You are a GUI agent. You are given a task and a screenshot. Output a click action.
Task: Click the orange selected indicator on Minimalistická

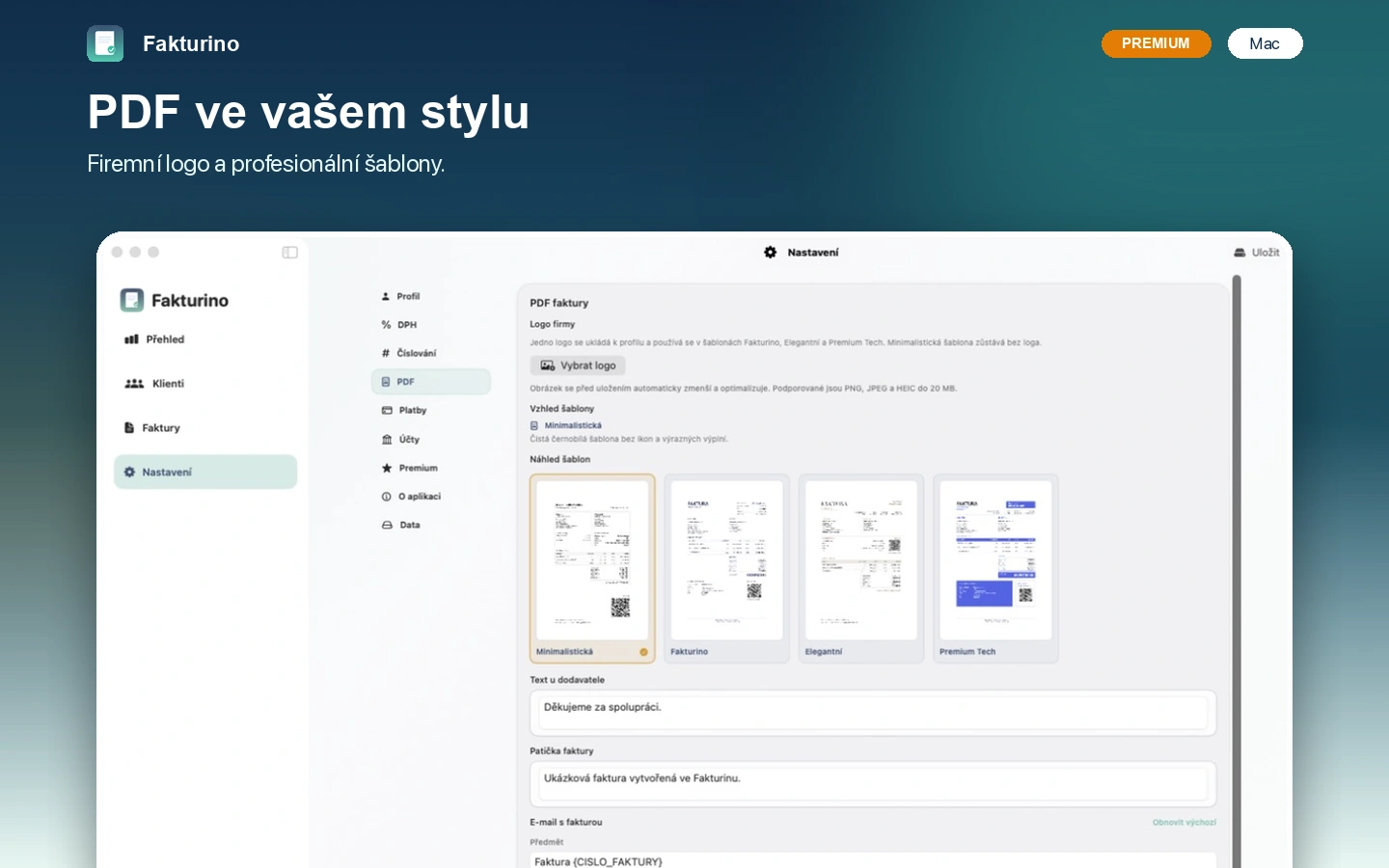(643, 652)
